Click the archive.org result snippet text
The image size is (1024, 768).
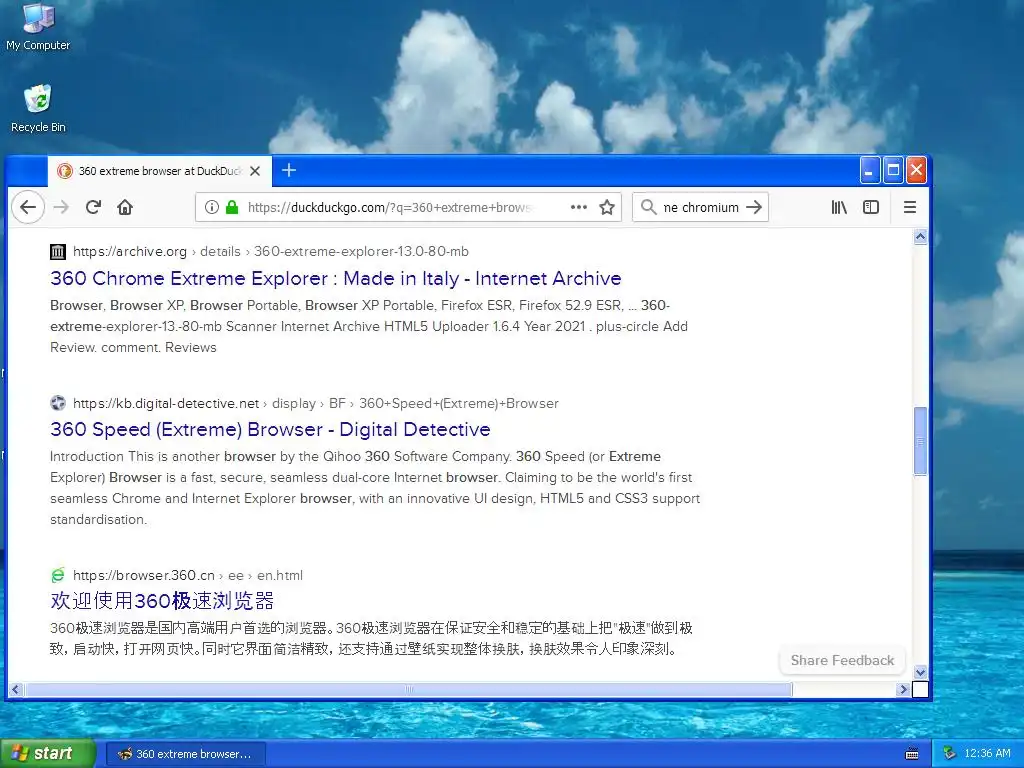click(x=369, y=327)
